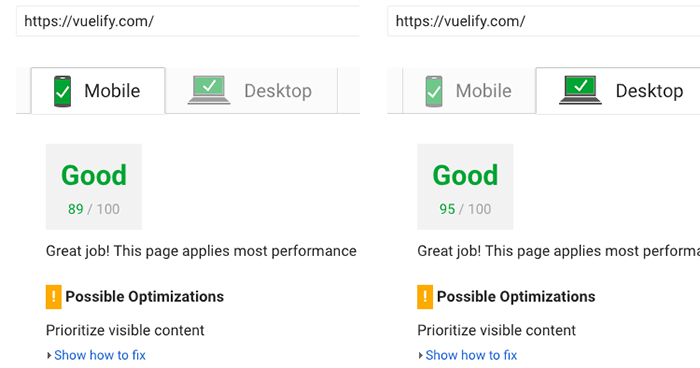
Task: Open 'Show how to fix' link under mobile results
Action: (x=100, y=355)
